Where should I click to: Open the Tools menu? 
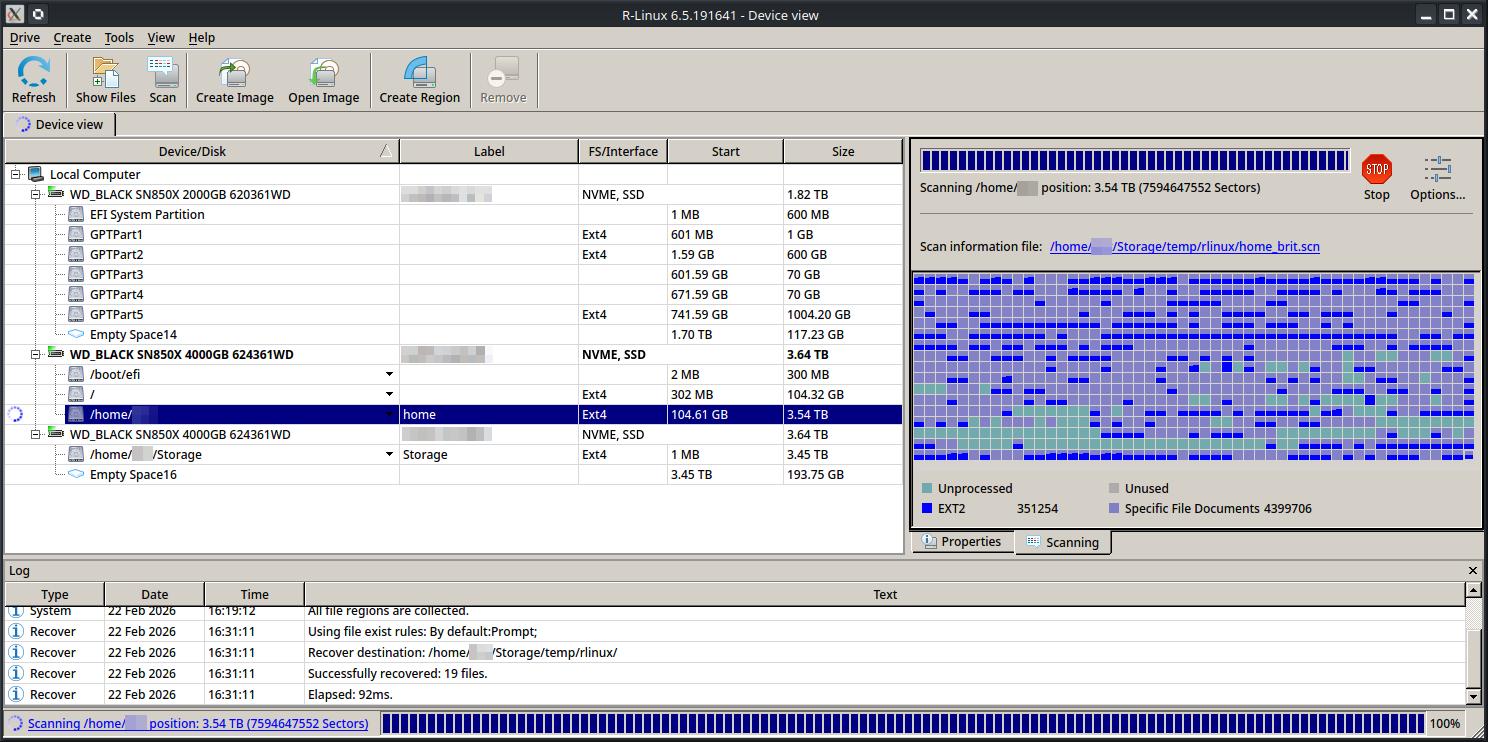[x=119, y=37]
